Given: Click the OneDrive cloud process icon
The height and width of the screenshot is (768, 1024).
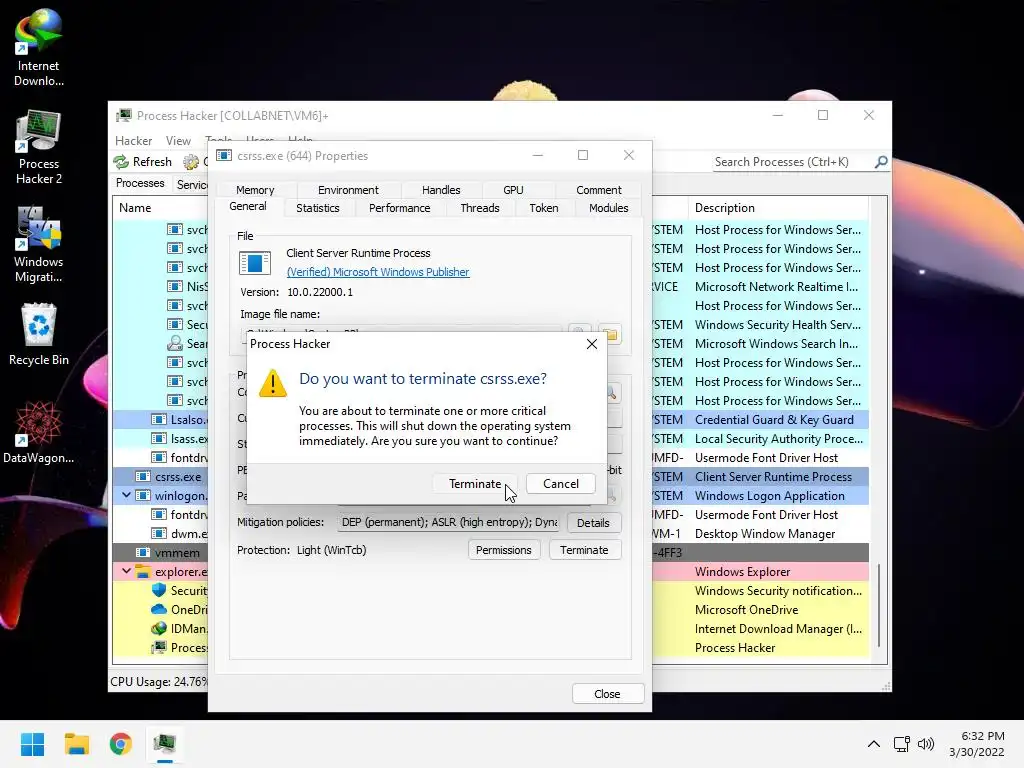Looking at the screenshot, I should pyautogui.click(x=159, y=609).
